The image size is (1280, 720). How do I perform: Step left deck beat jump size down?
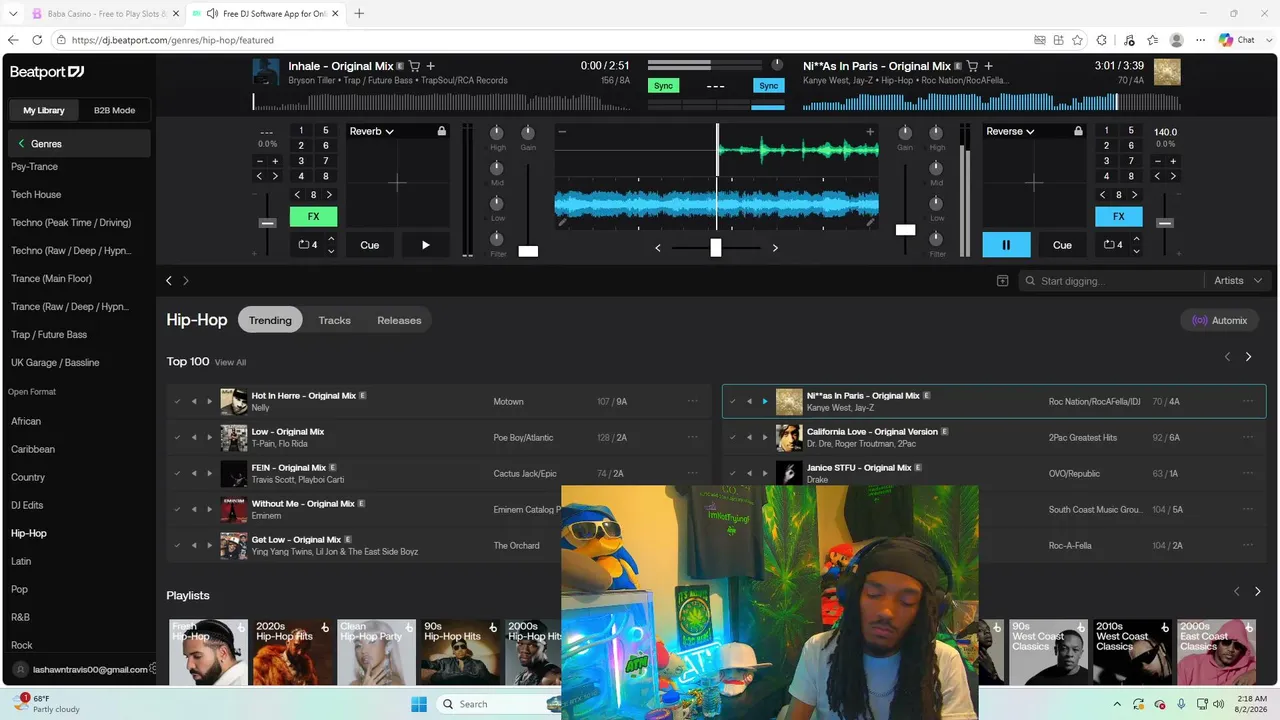click(297, 195)
